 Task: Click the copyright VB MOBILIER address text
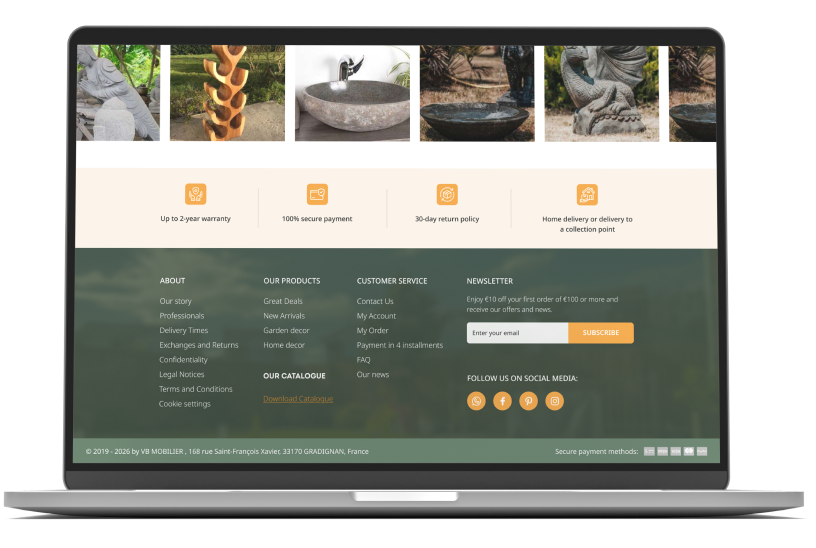pyautogui.click(x=227, y=451)
